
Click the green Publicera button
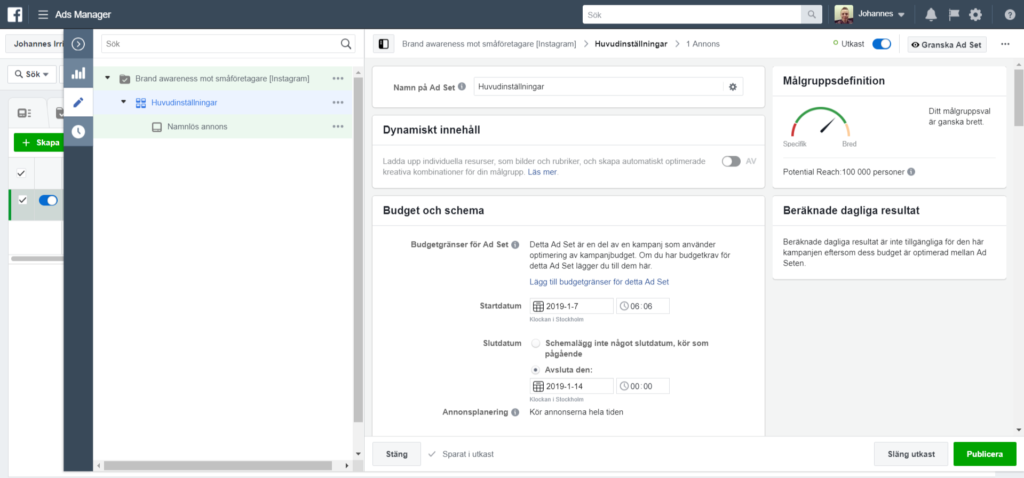tap(984, 454)
